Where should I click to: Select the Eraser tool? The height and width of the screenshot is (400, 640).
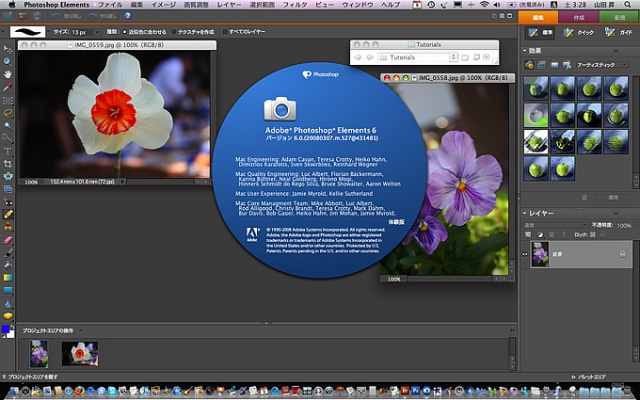pyautogui.click(x=8, y=239)
